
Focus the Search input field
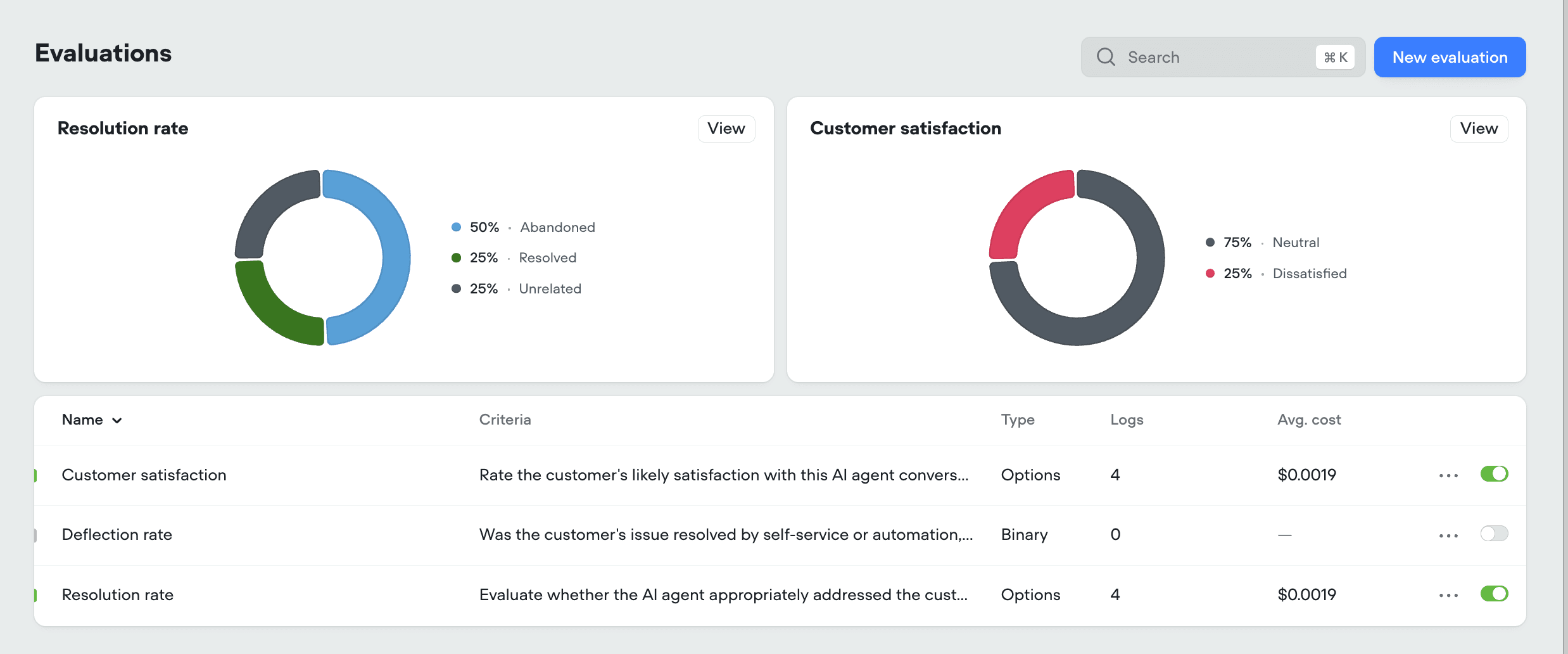click(1222, 57)
